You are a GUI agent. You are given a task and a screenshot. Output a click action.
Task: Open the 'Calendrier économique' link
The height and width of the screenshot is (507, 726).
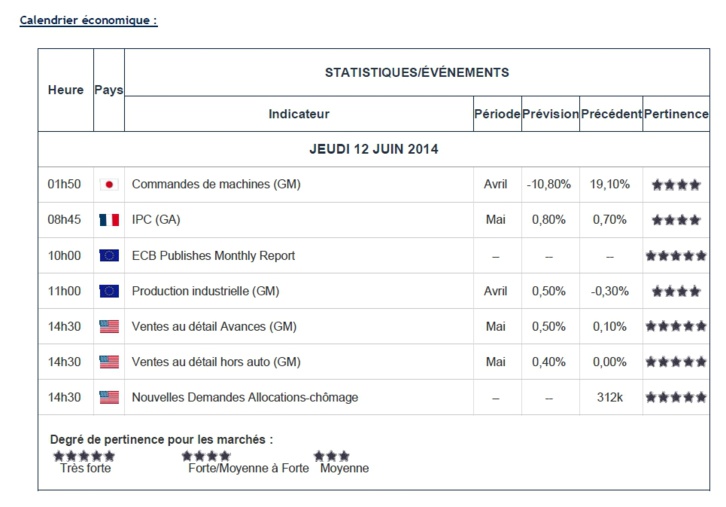[89, 20]
